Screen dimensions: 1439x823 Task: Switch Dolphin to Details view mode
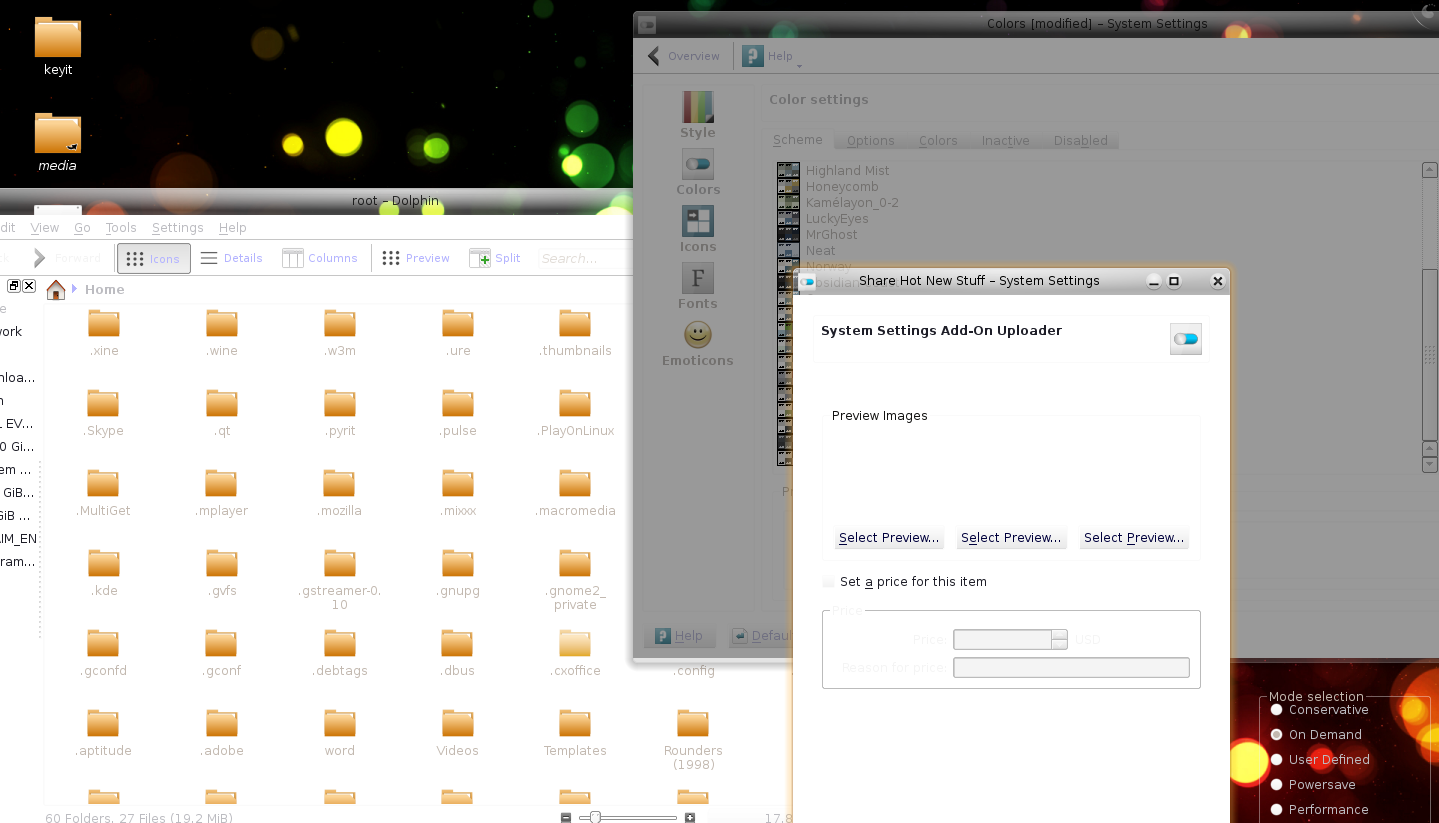point(231,258)
